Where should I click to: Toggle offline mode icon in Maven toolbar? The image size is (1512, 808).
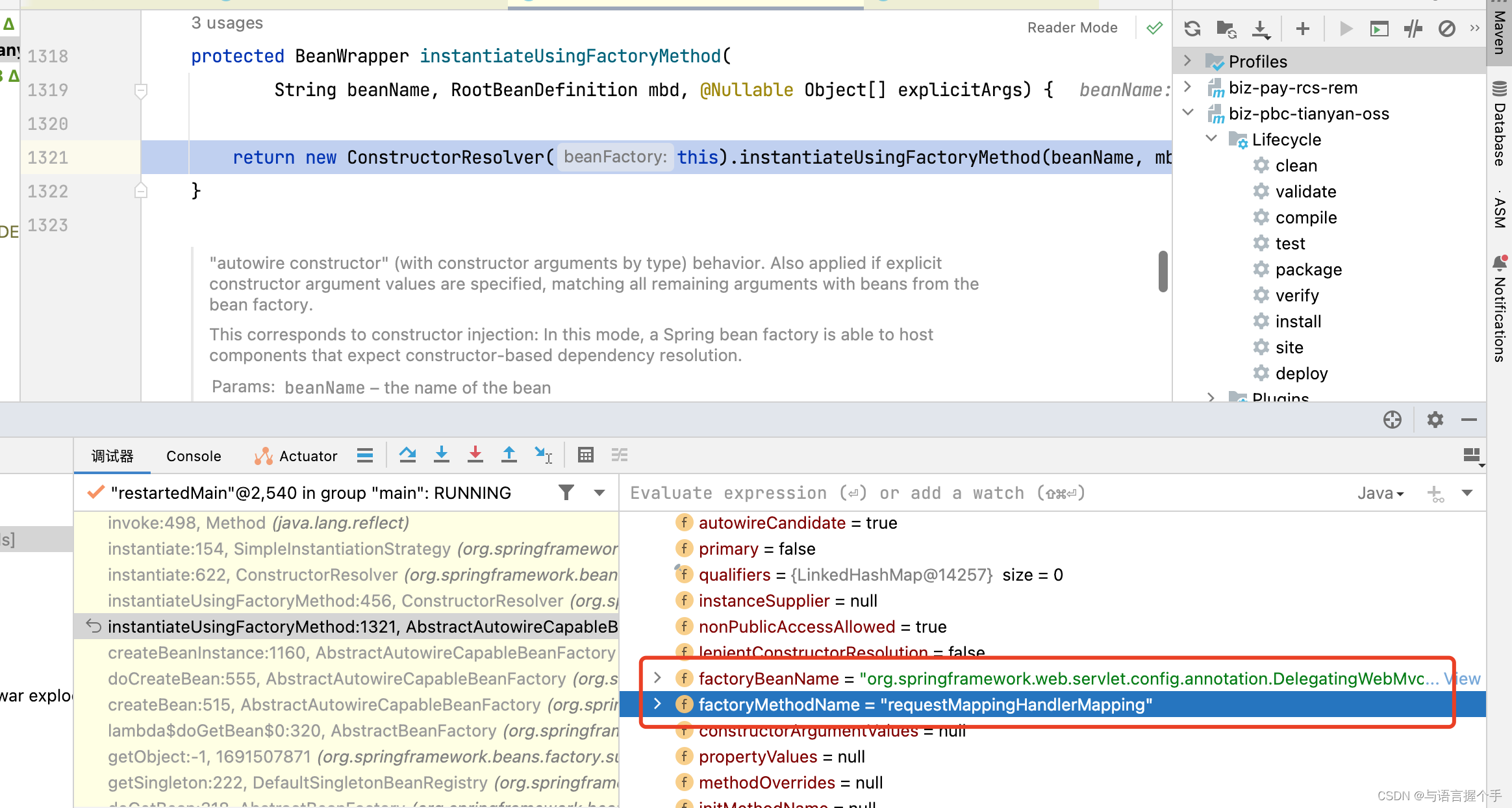1413,29
